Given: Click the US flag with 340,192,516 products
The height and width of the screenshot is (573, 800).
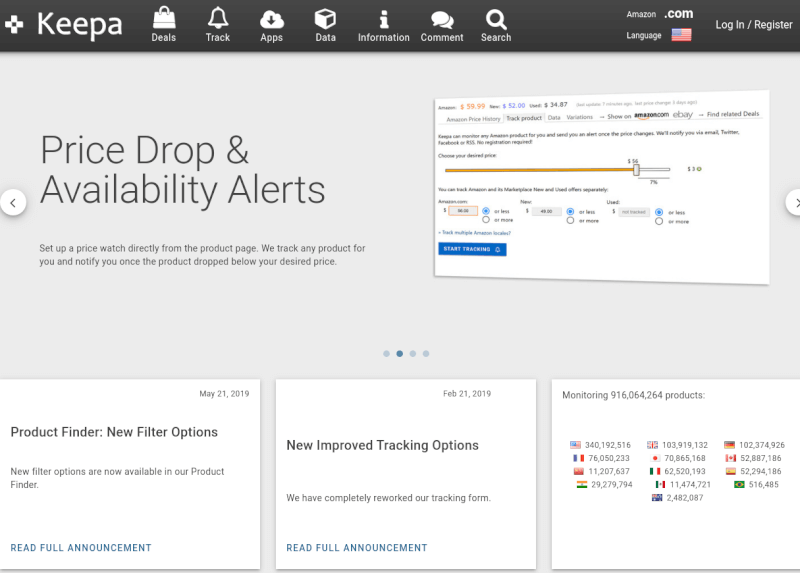Looking at the screenshot, I should [x=576, y=445].
